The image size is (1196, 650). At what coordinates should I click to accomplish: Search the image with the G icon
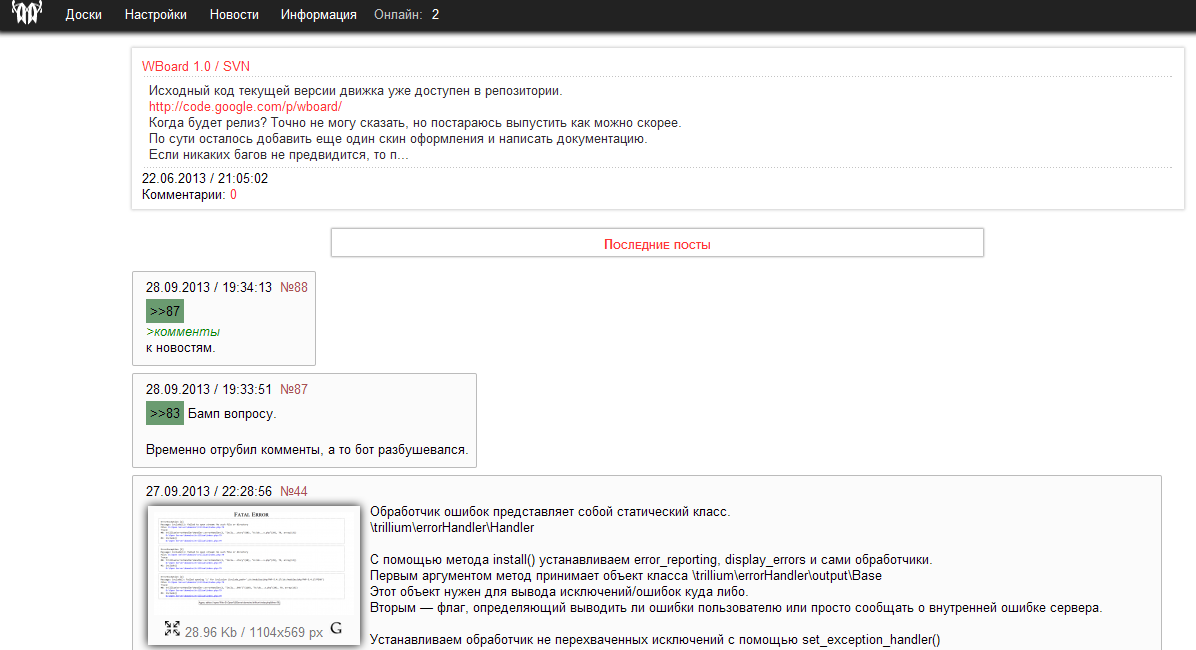[336, 628]
